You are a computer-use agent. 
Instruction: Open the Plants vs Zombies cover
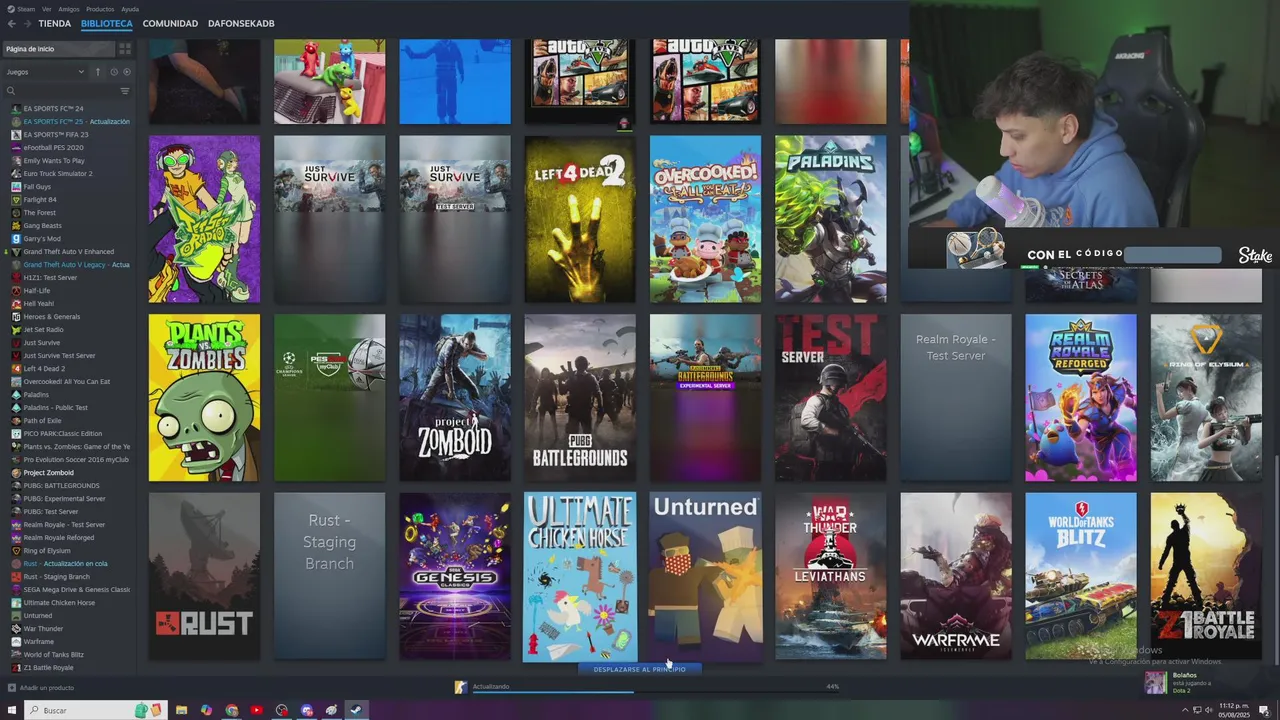coord(204,398)
